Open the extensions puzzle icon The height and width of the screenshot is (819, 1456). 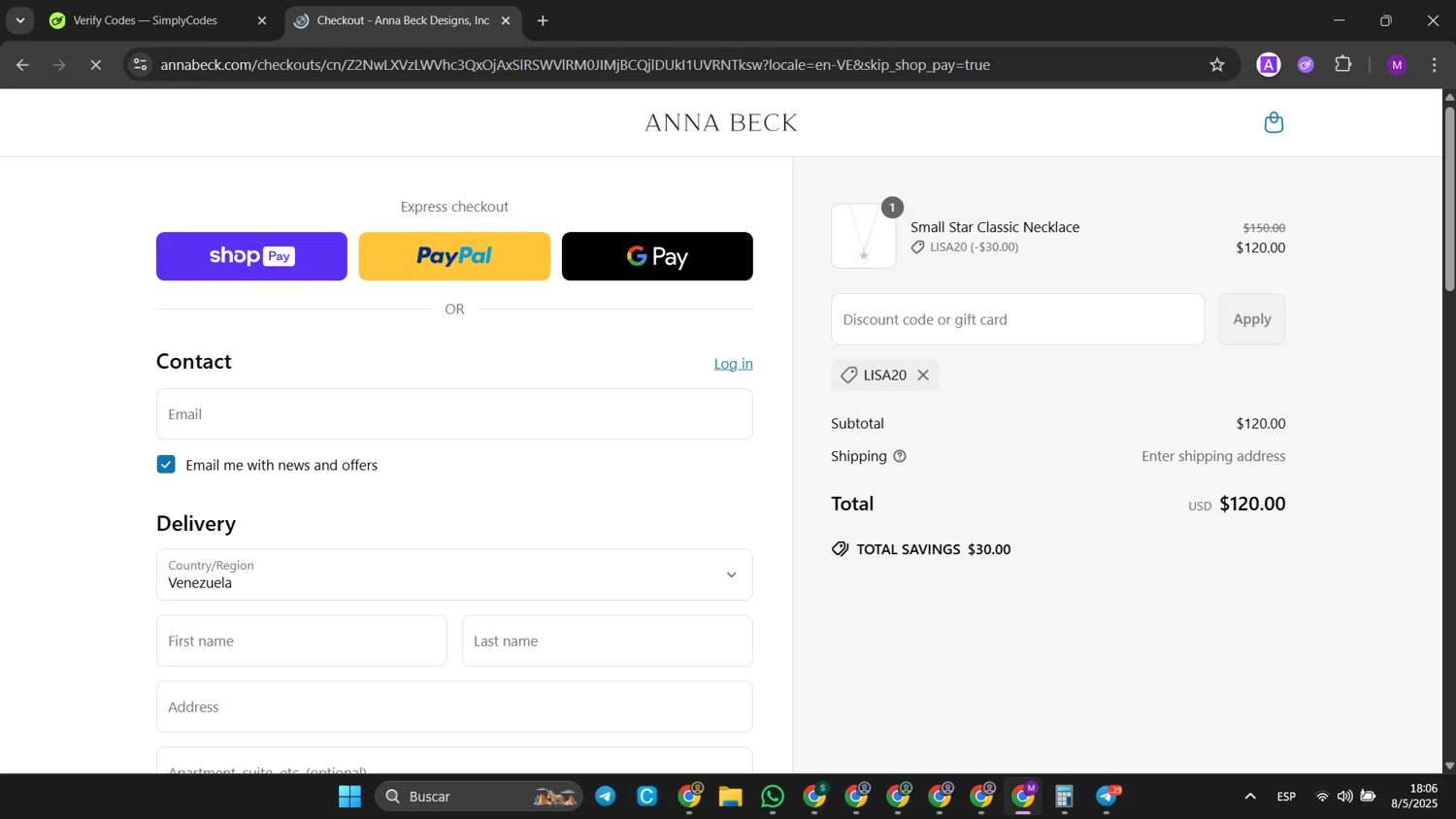coord(1343,65)
